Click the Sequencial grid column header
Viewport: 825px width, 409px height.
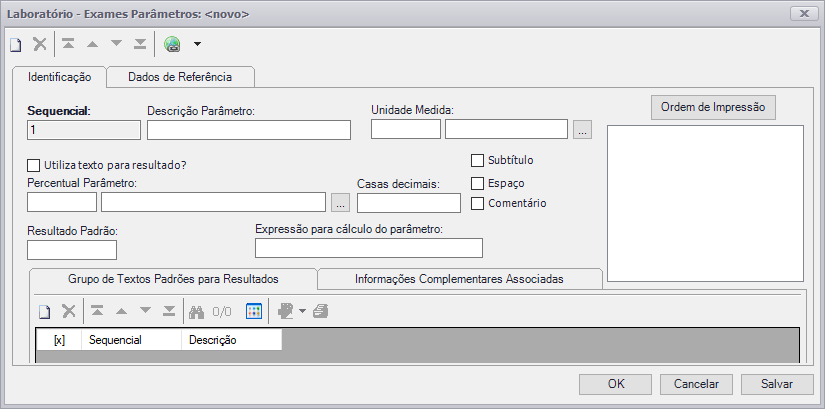132,340
